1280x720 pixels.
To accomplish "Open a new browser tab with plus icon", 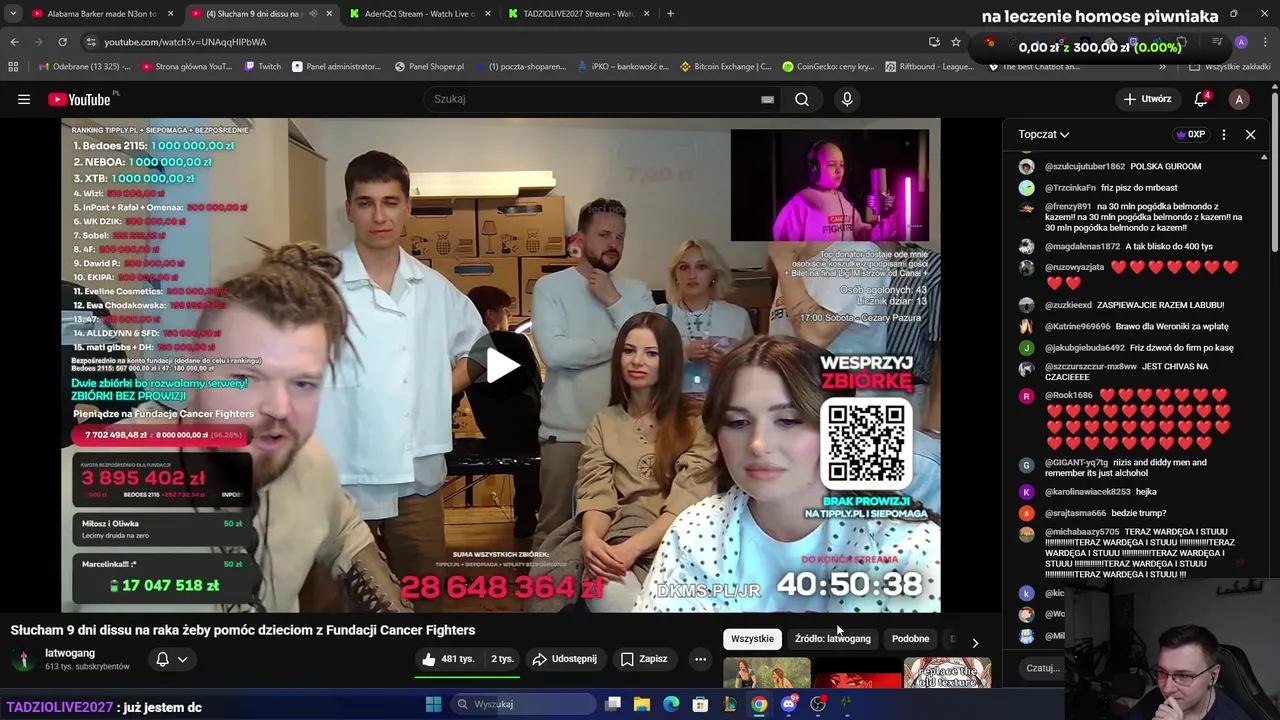I will [x=670, y=14].
